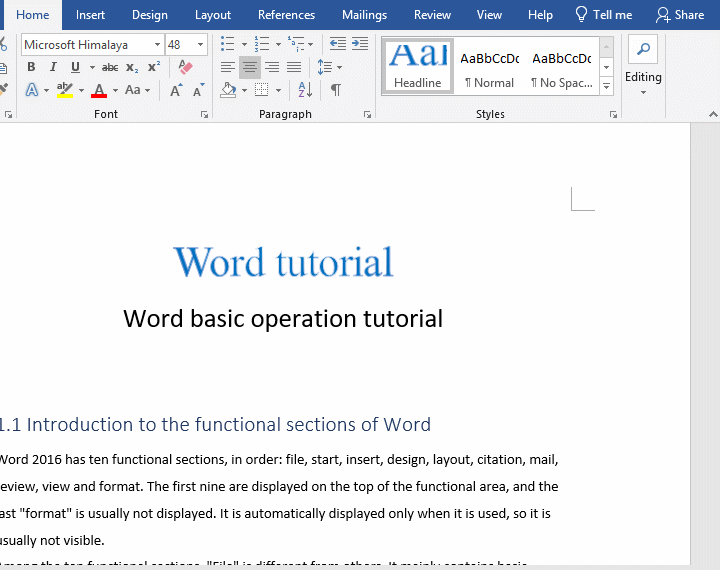Screen dimensions: 720x570
Task: Center the paragraph text
Action: point(250,67)
